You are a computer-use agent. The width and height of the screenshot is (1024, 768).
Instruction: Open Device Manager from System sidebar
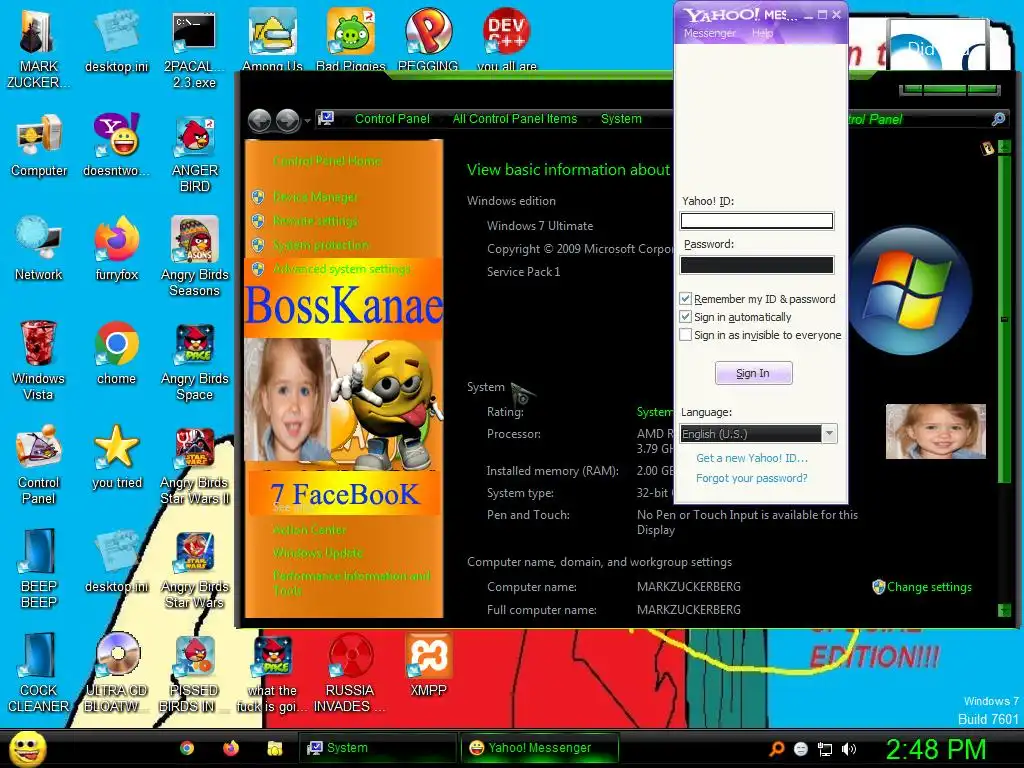315,197
